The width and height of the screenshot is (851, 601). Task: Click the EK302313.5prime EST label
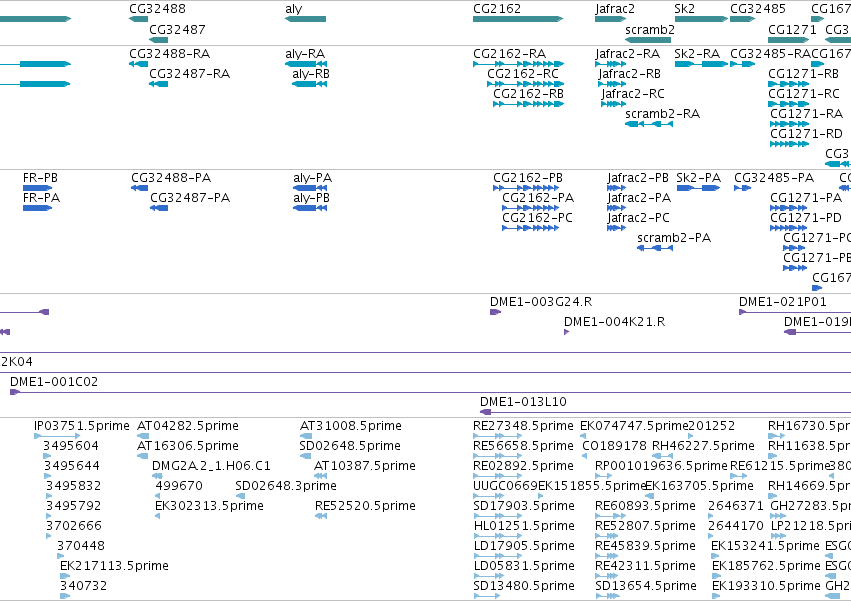pyautogui.click(x=209, y=505)
